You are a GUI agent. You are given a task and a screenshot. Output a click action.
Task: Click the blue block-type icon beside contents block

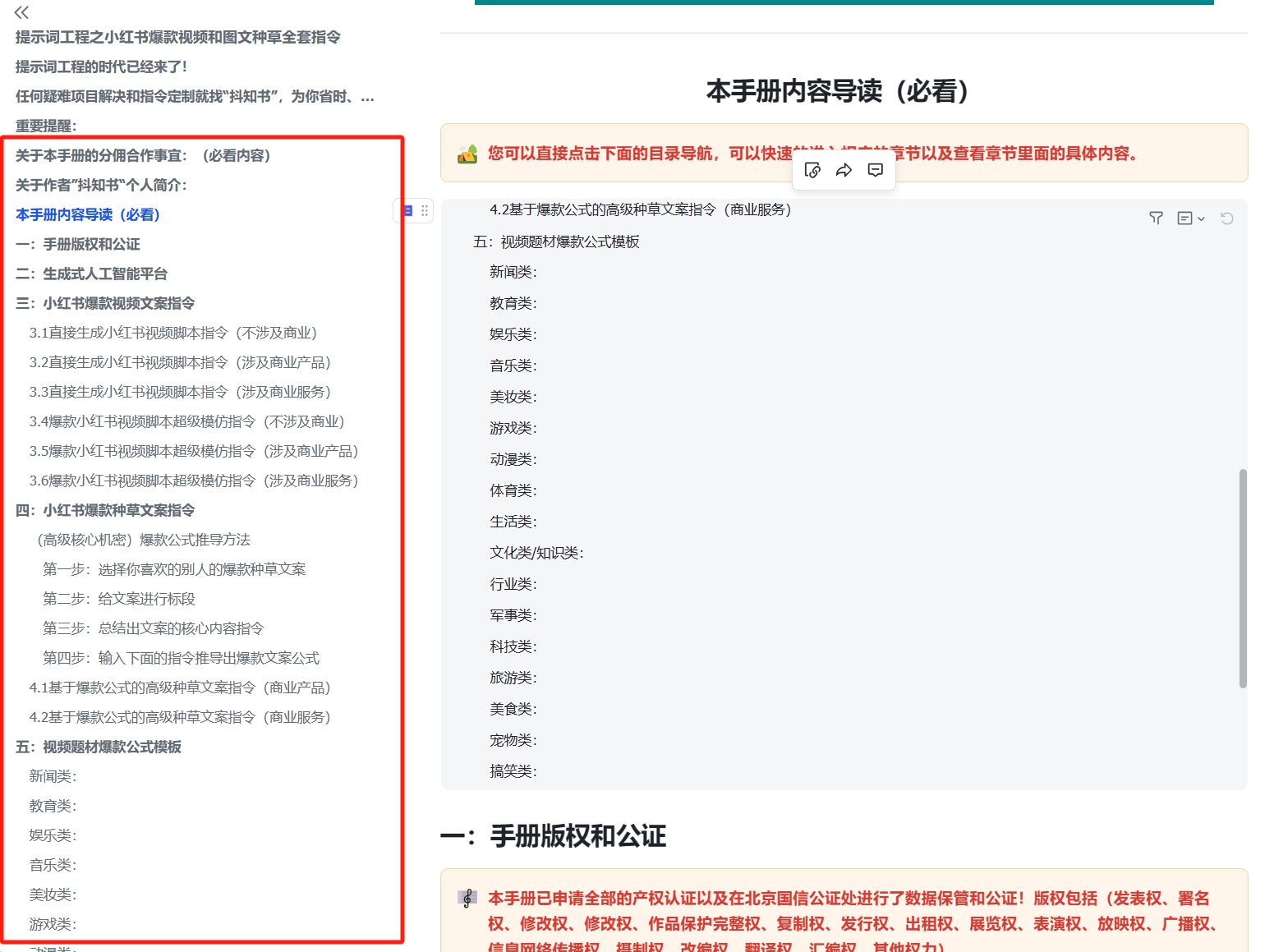[x=408, y=211]
